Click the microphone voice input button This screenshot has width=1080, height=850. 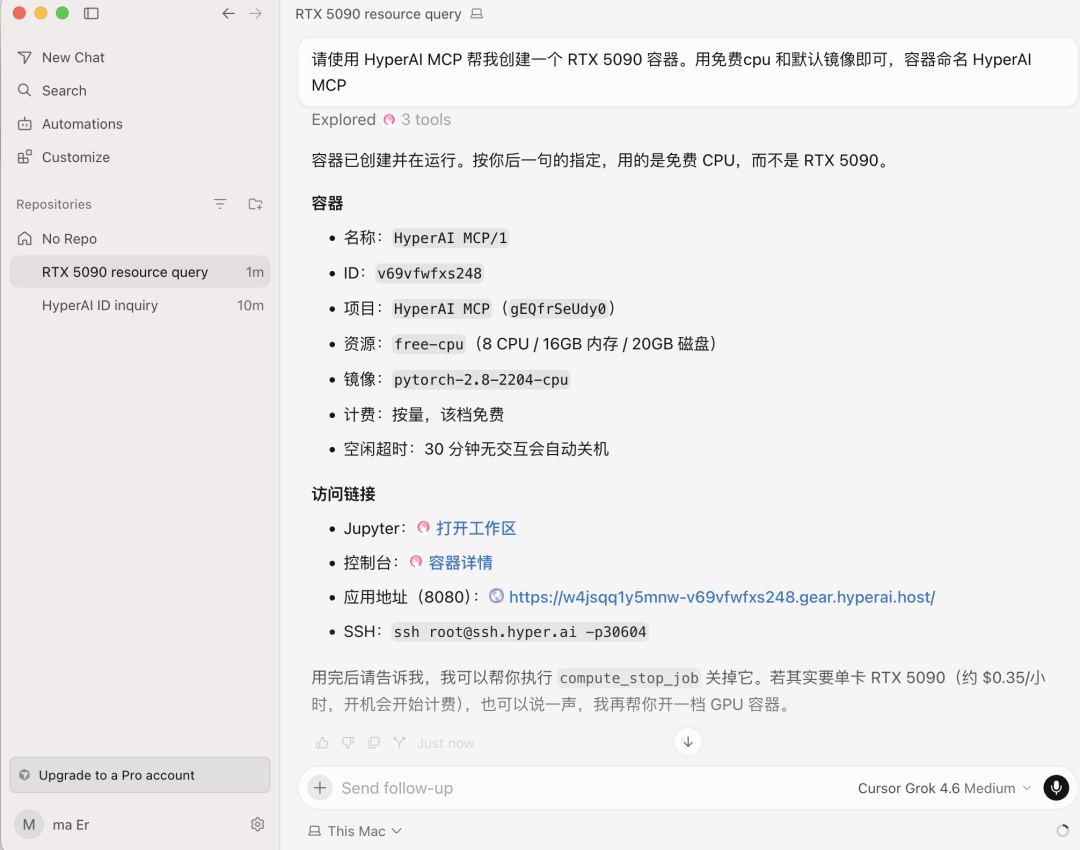(1056, 787)
